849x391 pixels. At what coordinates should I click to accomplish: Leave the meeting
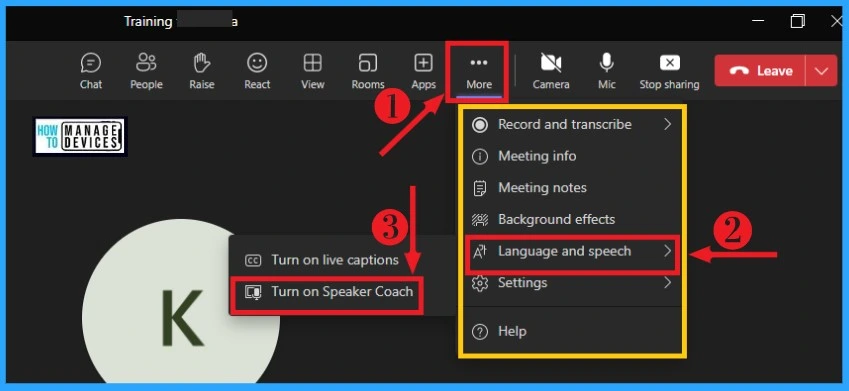click(x=760, y=70)
